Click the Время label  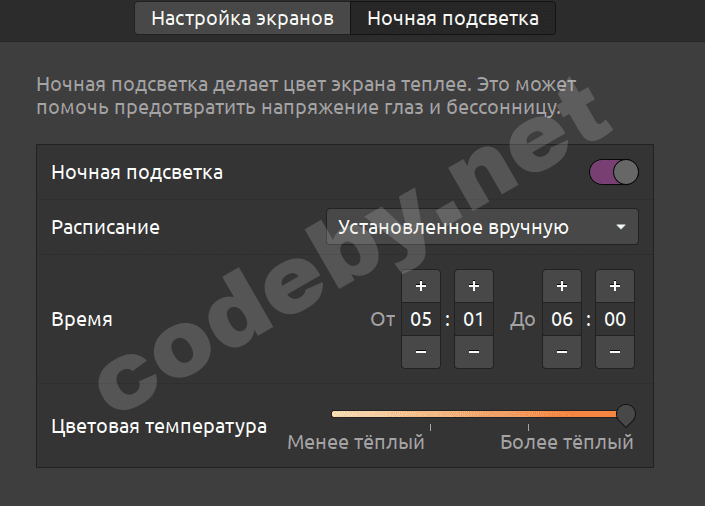pyautogui.click(x=82, y=320)
